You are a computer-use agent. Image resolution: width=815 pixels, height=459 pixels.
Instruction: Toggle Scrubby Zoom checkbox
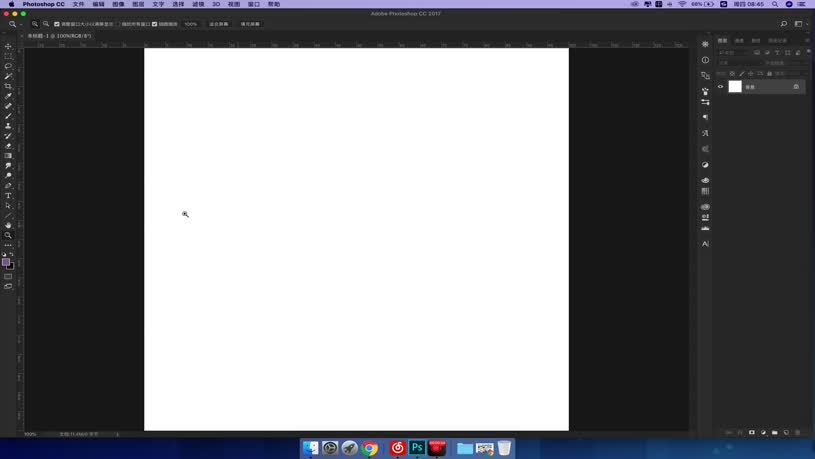pyautogui.click(x=154, y=24)
